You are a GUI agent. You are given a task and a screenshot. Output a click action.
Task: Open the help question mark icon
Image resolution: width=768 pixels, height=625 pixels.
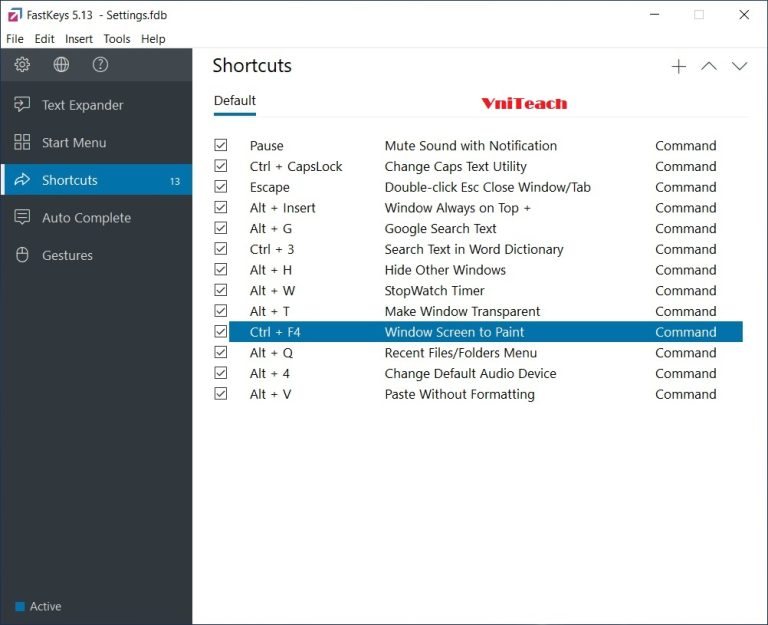(100, 65)
